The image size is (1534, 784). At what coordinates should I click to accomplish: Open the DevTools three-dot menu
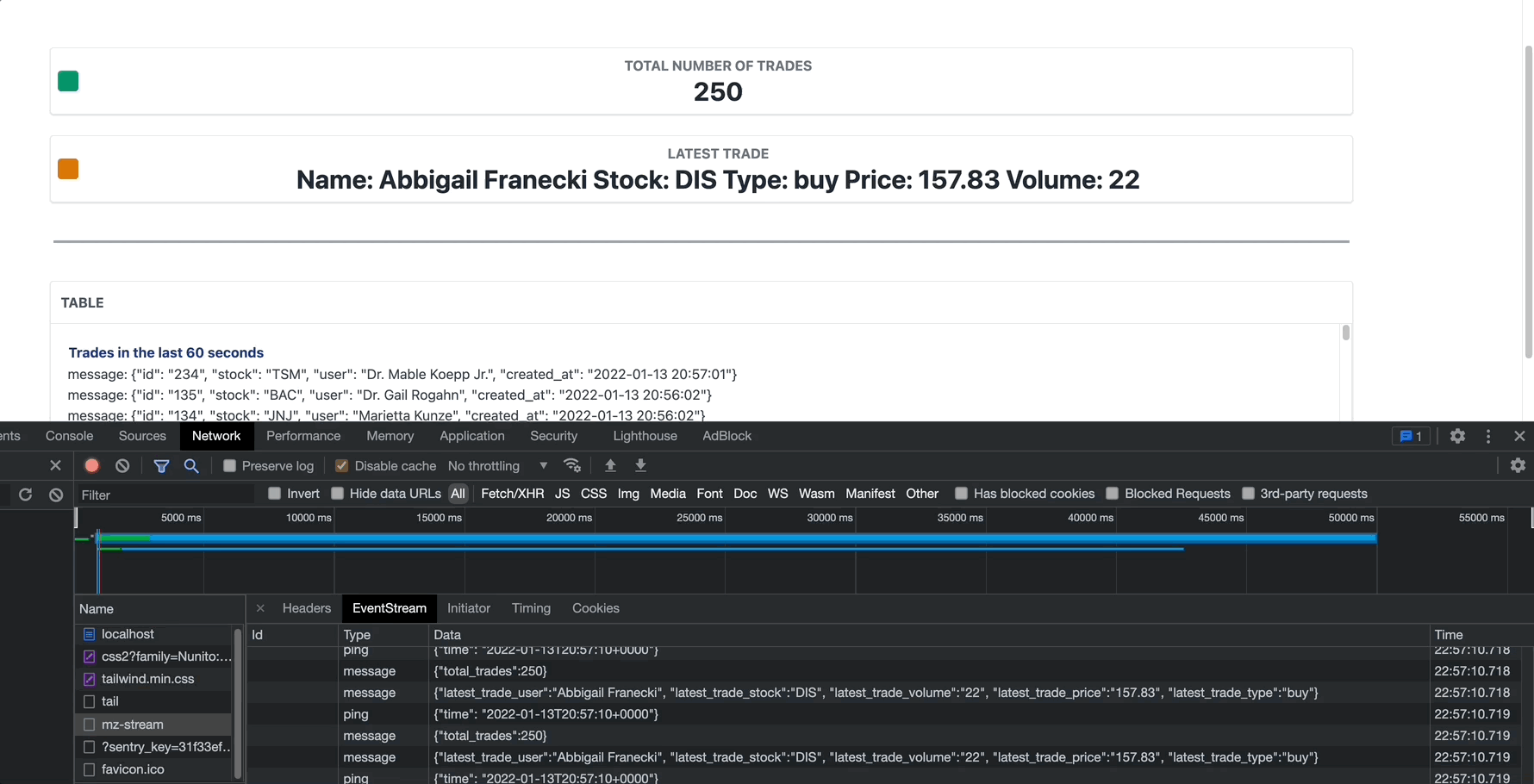(x=1488, y=436)
